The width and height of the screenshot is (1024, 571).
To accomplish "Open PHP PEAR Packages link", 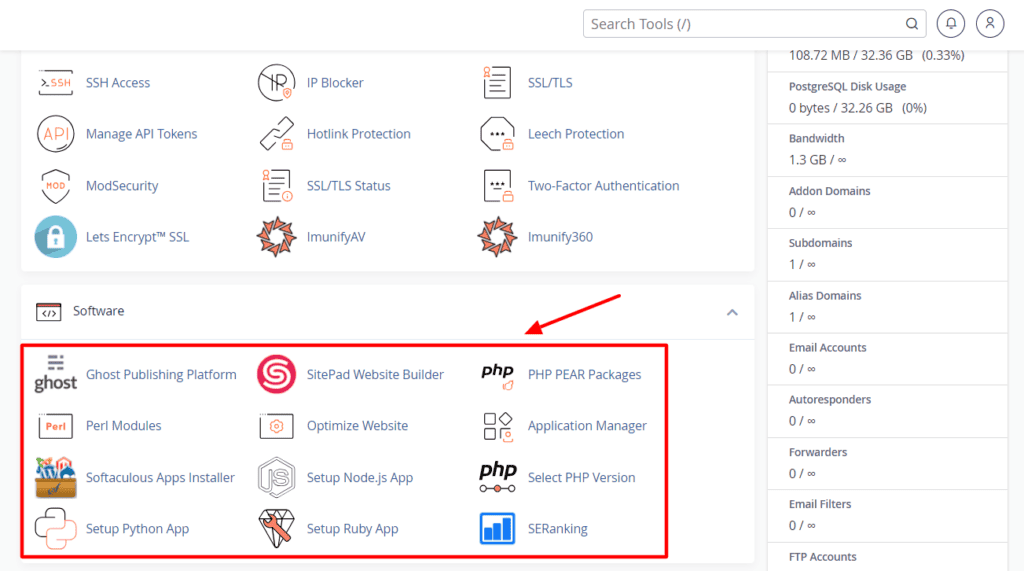I will [584, 375].
